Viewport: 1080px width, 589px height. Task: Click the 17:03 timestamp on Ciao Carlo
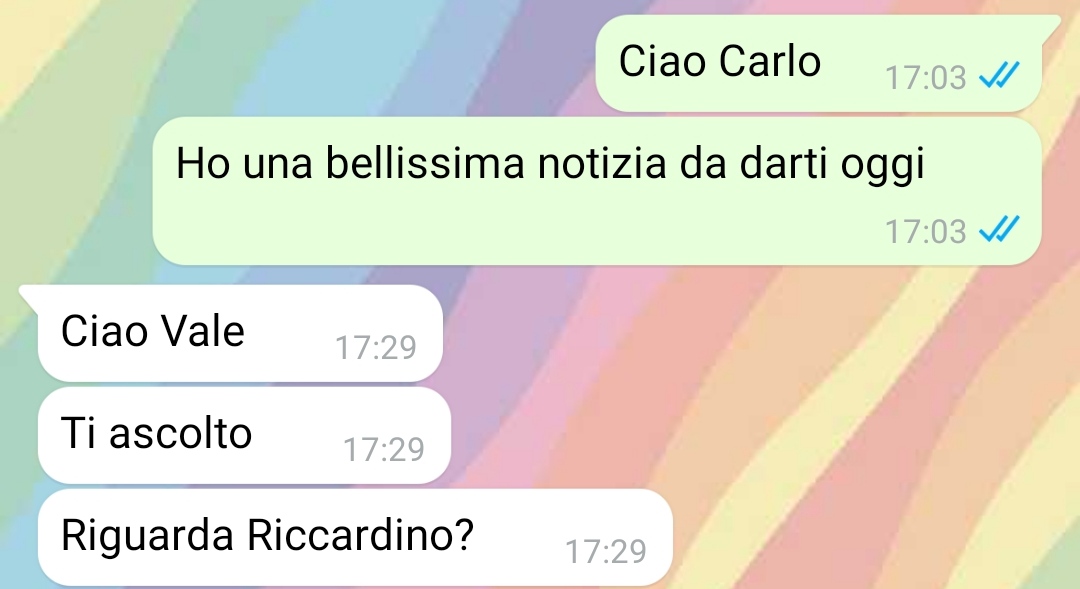coord(925,77)
